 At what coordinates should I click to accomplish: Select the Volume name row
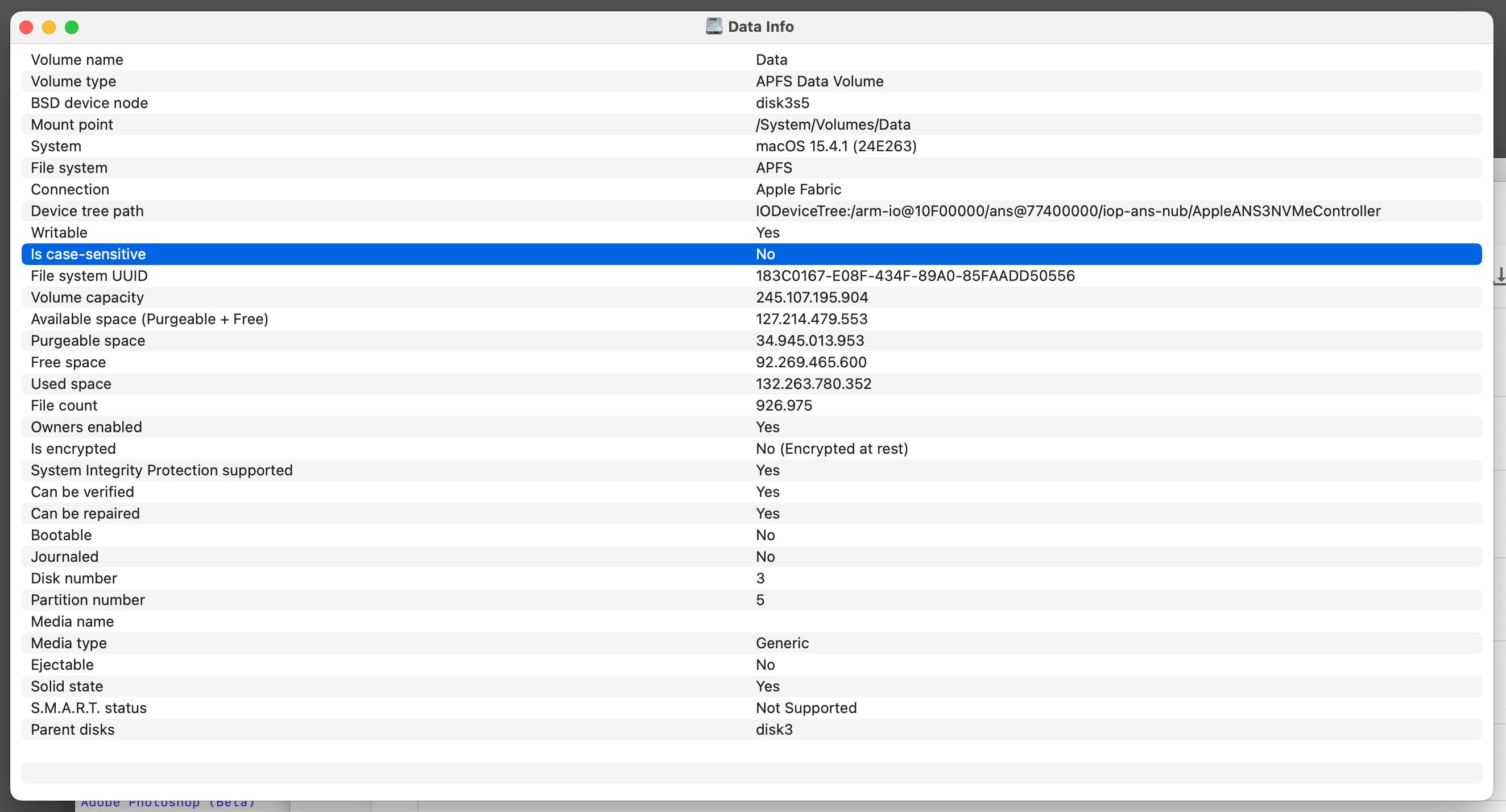pyautogui.click(x=77, y=60)
